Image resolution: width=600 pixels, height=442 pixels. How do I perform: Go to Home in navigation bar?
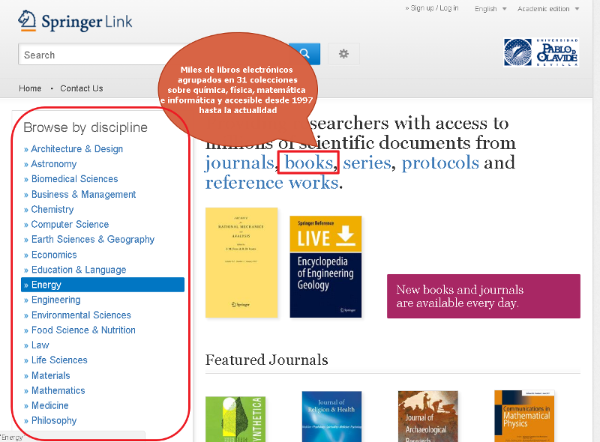[30, 88]
